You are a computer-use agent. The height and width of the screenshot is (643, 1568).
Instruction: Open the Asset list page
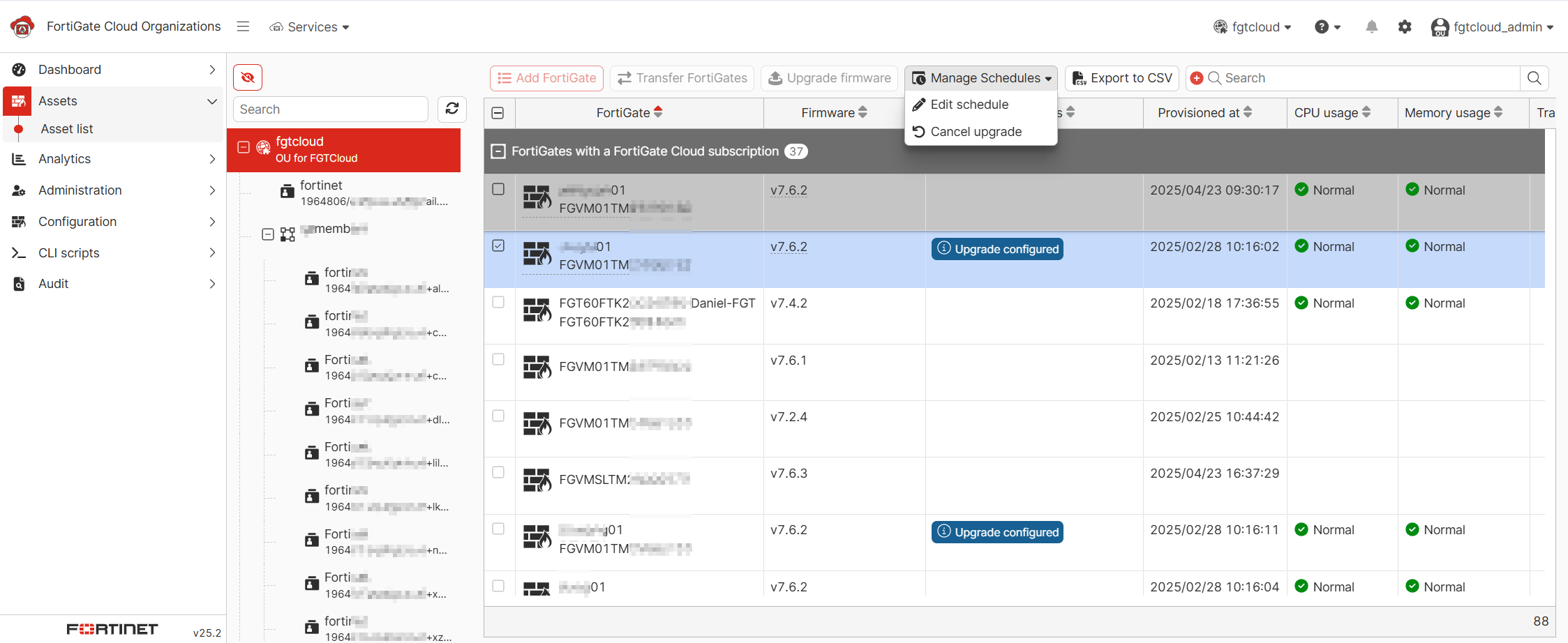pos(67,129)
